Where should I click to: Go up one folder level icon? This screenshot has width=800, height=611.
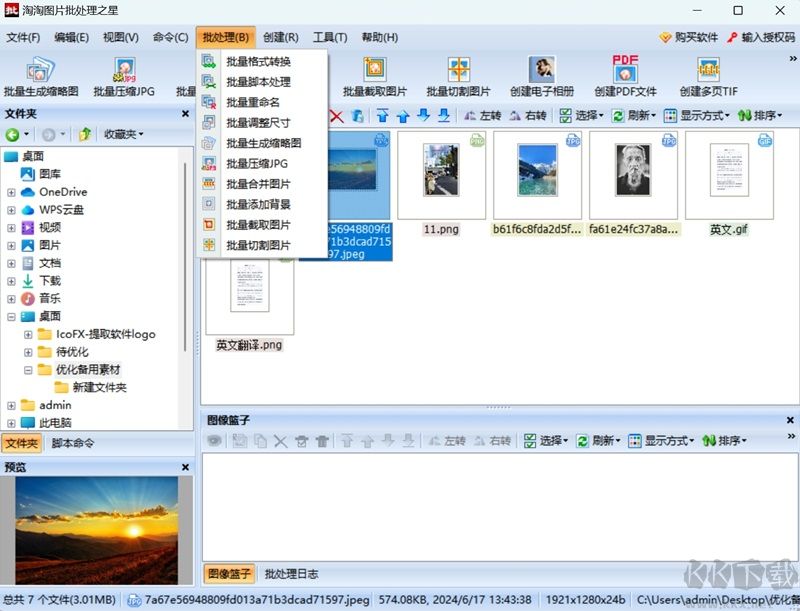pos(86,134)
